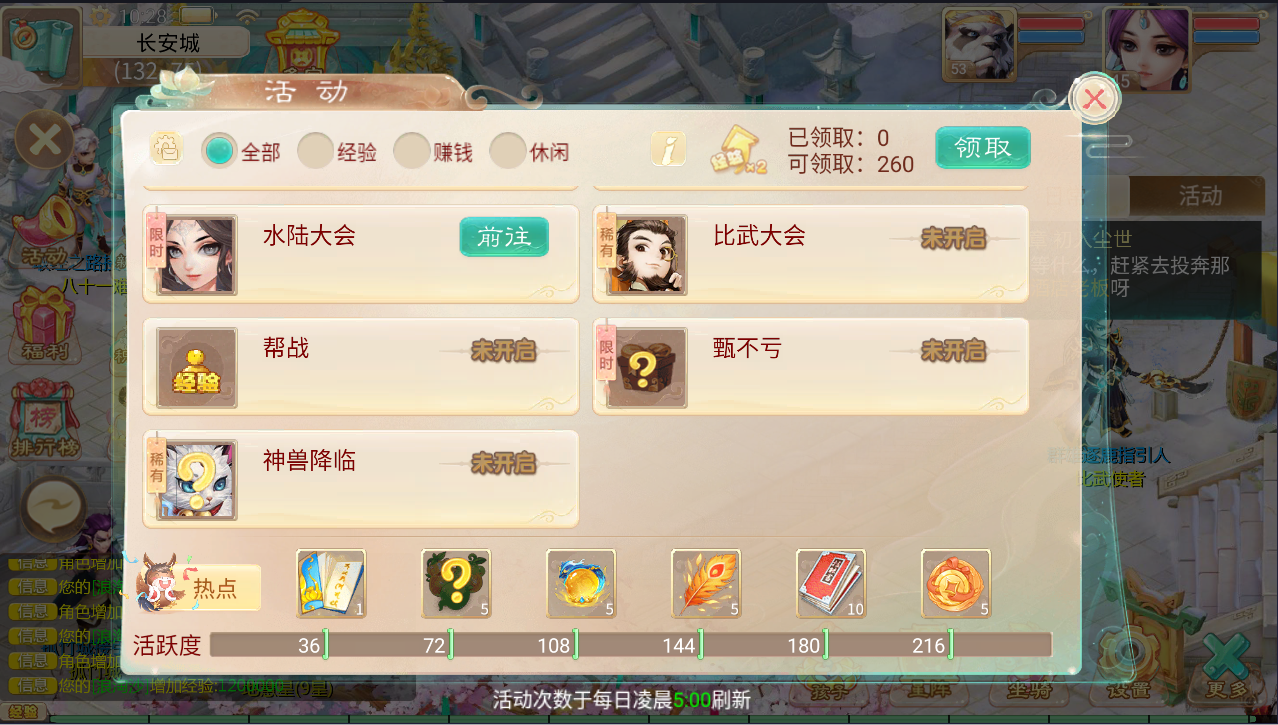
Task: Click 前往 for 水陆大会
Action: (504, 237)
